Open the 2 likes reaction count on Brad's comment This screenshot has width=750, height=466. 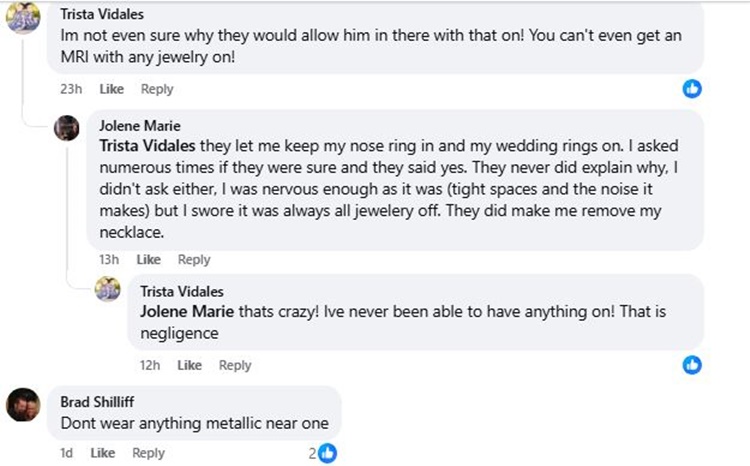(x=322, y=453)
